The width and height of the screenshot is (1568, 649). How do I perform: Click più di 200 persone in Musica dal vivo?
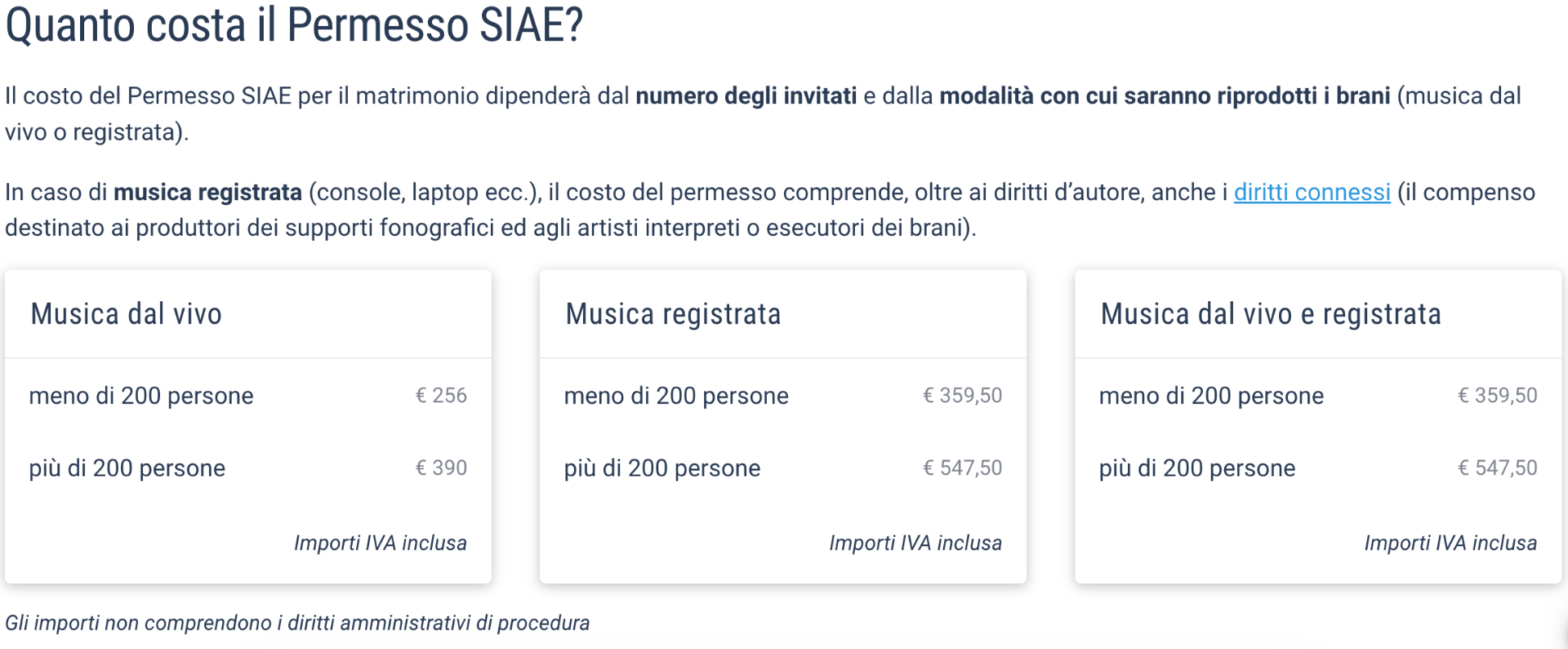click(127, 469)
